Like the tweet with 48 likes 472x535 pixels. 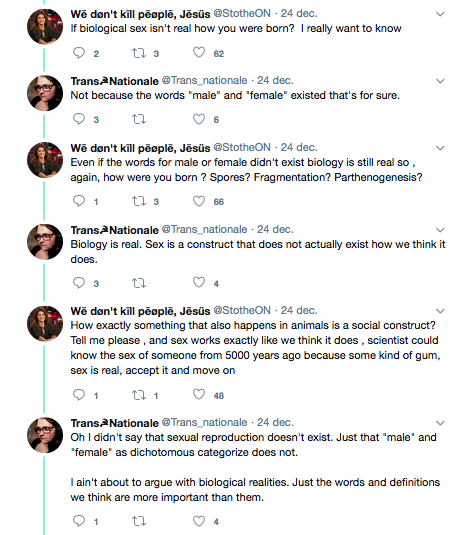click(x=199, y=394)
